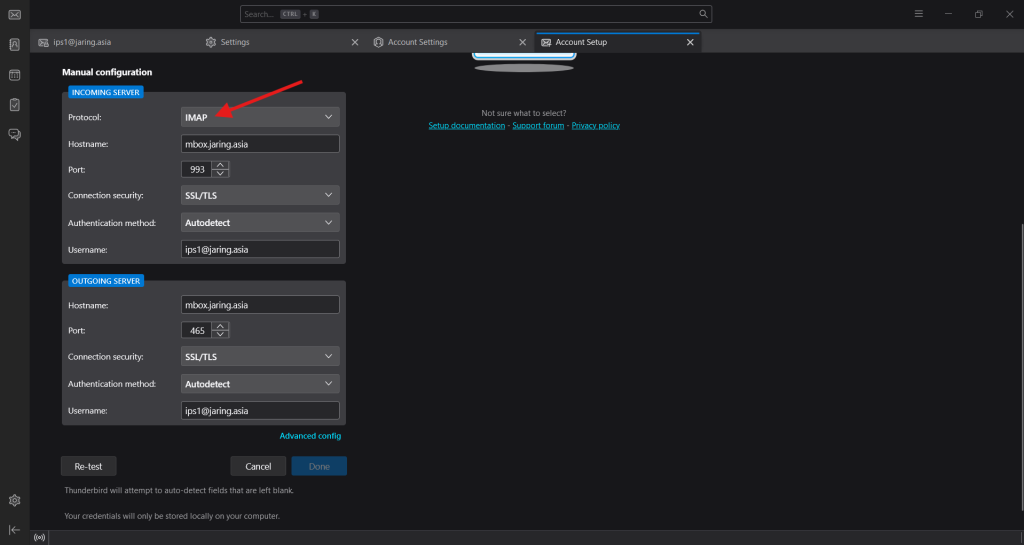This screenshot has width=1024, height=545.
Task: Open the Mail space icon in sidebar
Action: pos(14,14)
